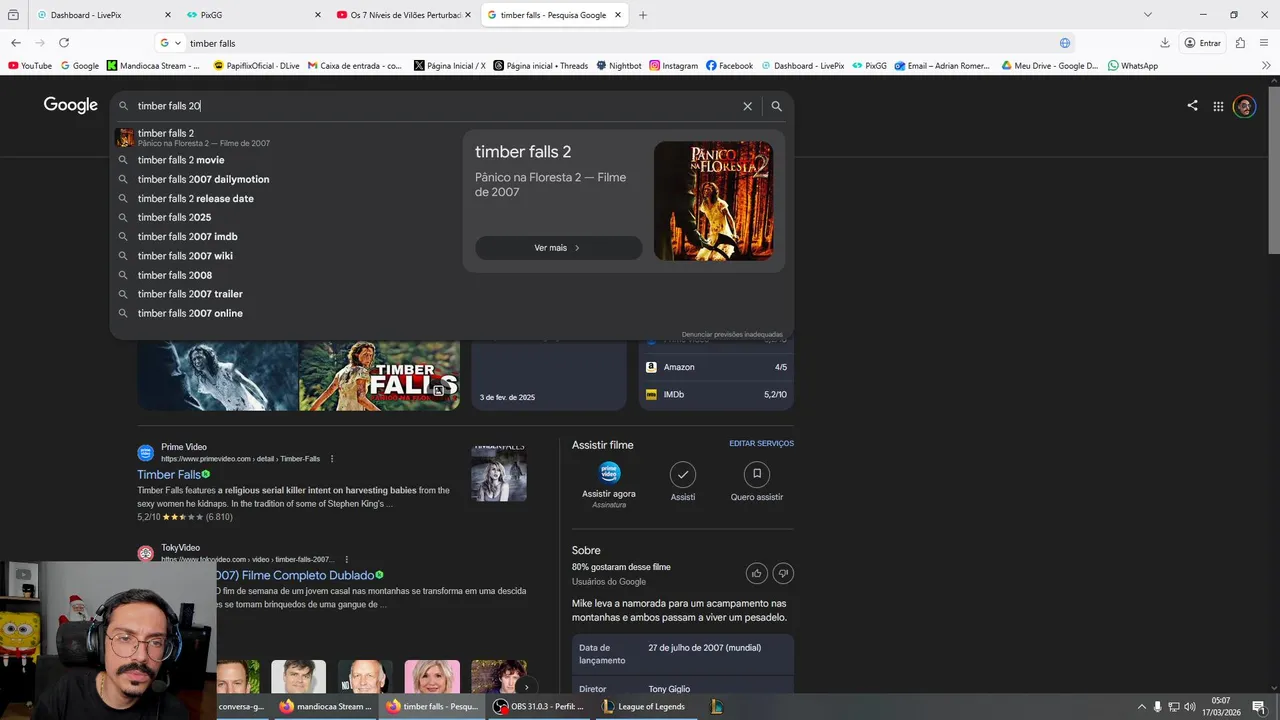Switch to PixGG tab

(254, 15)
